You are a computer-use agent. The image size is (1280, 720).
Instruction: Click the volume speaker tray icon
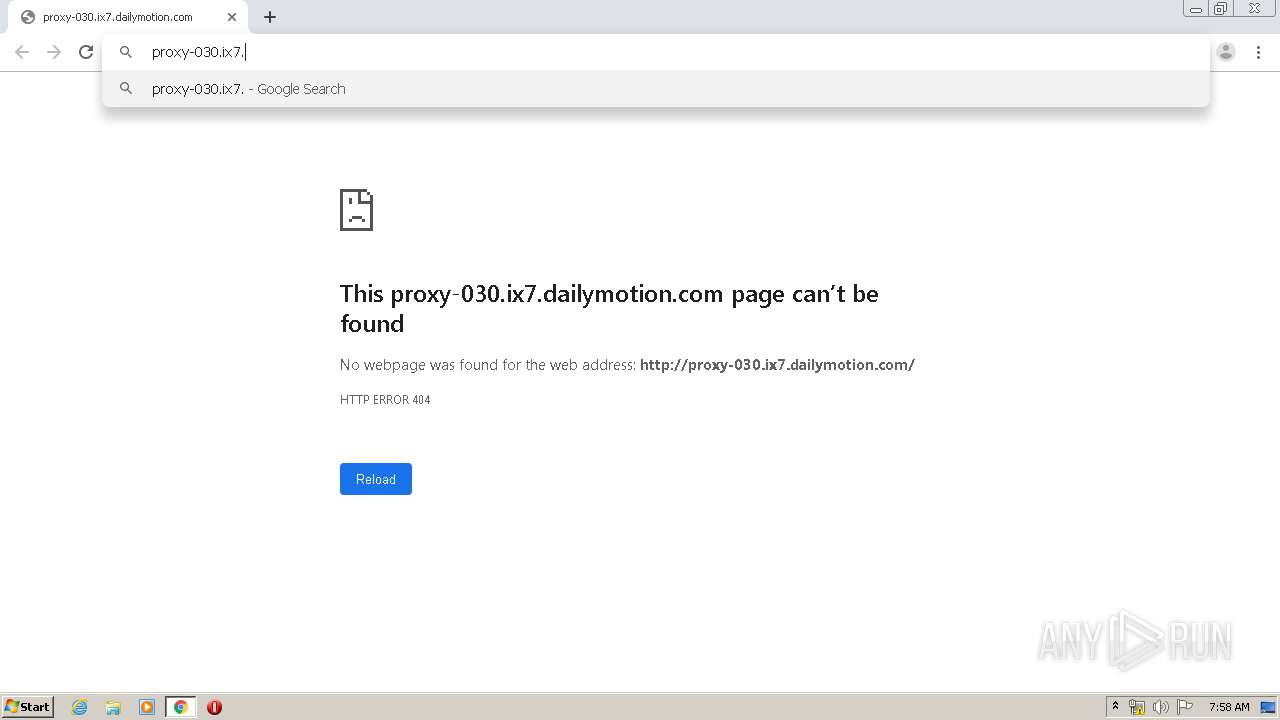1161,707
